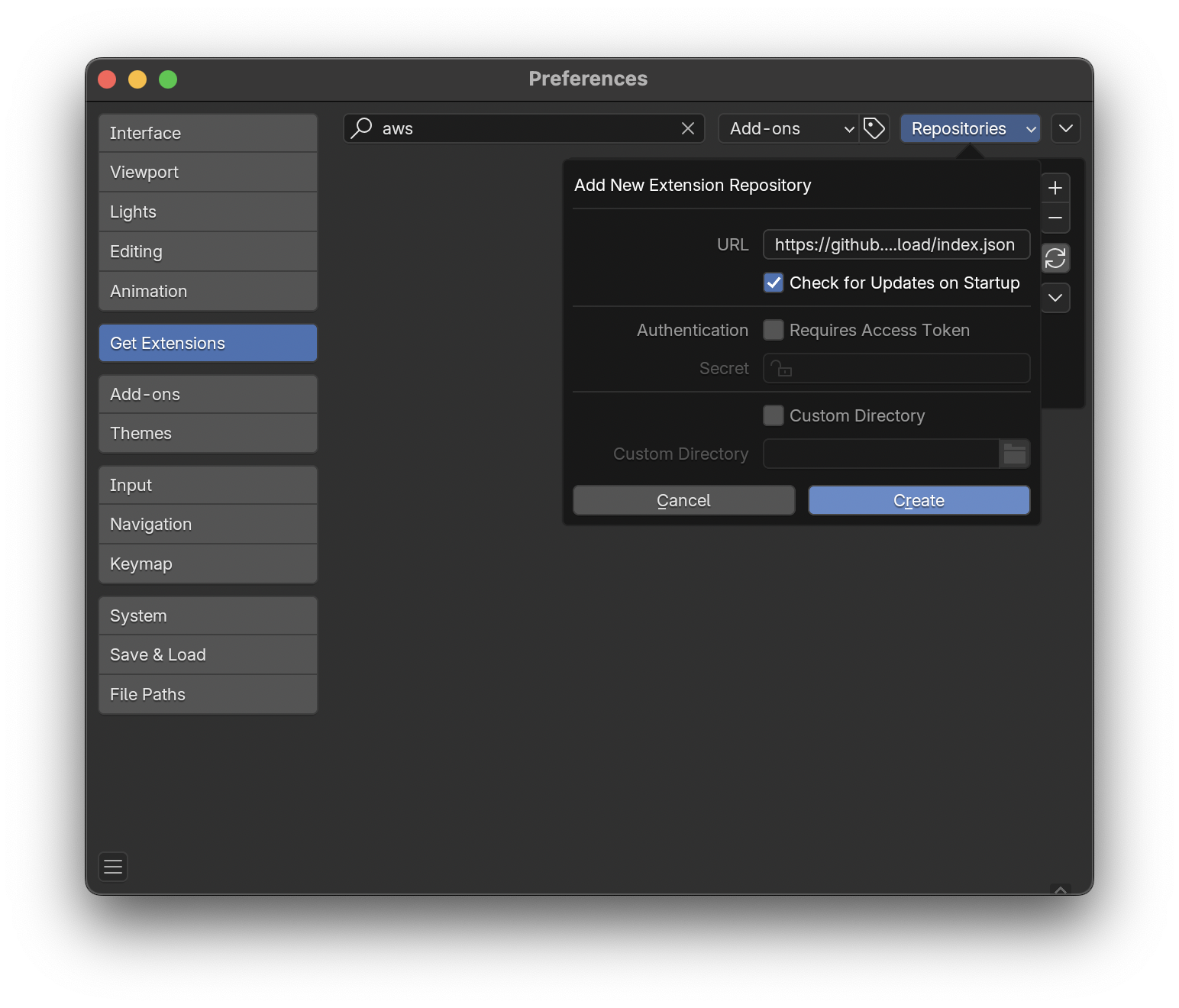Open the Repositories dropdown

(969, 128)
